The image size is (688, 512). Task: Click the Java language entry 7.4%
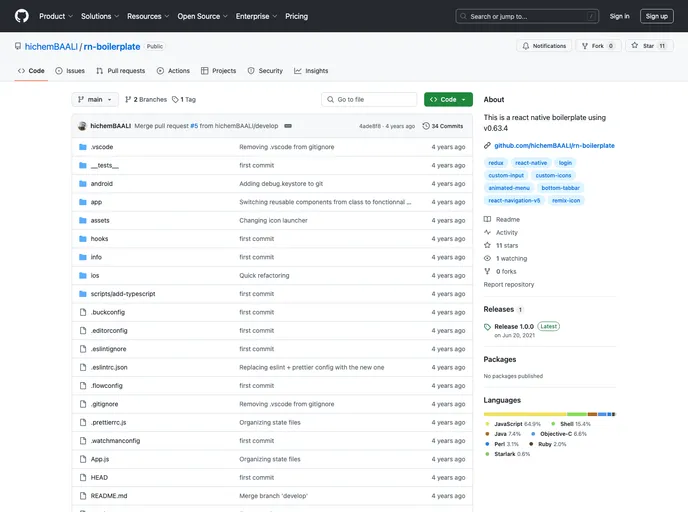[x=503, y=434]
